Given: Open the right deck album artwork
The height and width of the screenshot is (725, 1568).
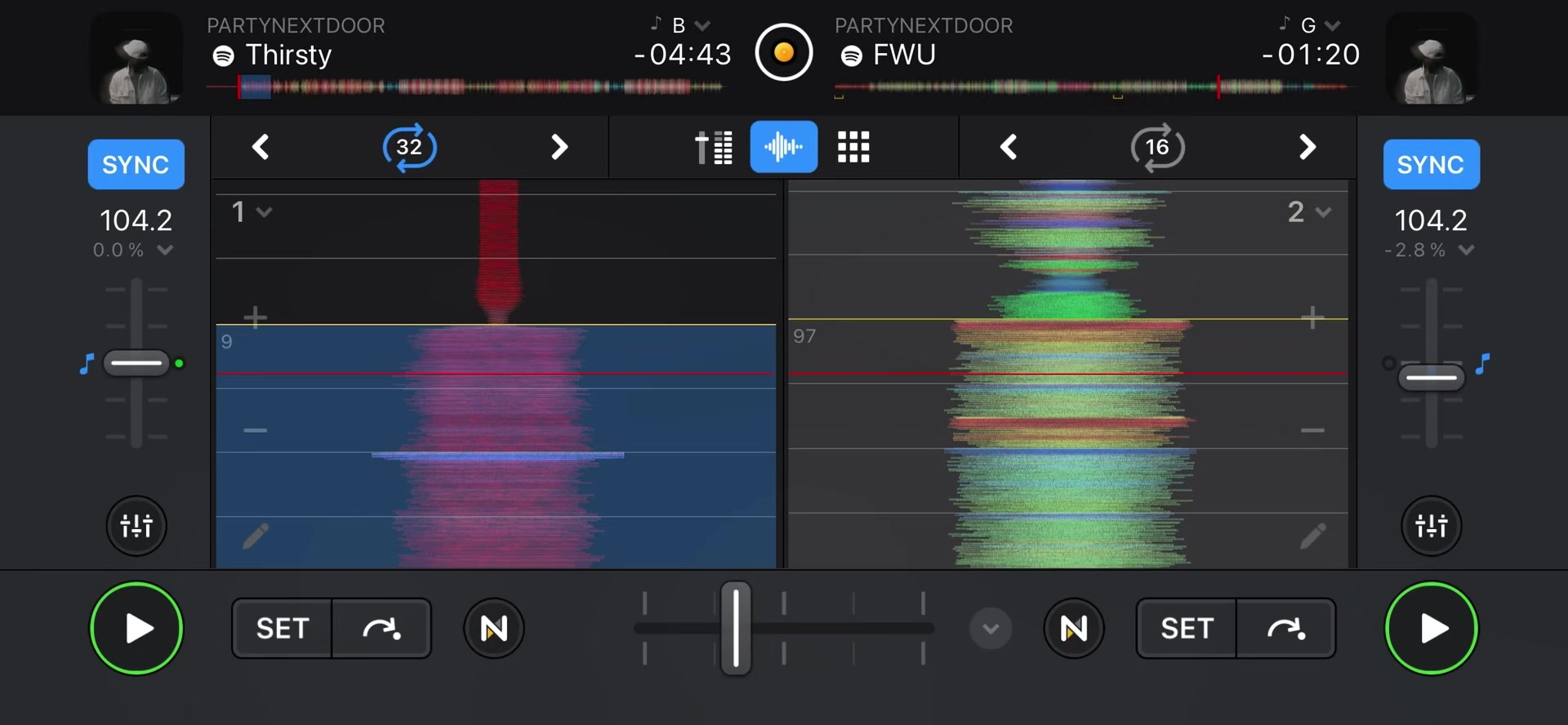Looking at the screenshot, I should [1431, 58].
